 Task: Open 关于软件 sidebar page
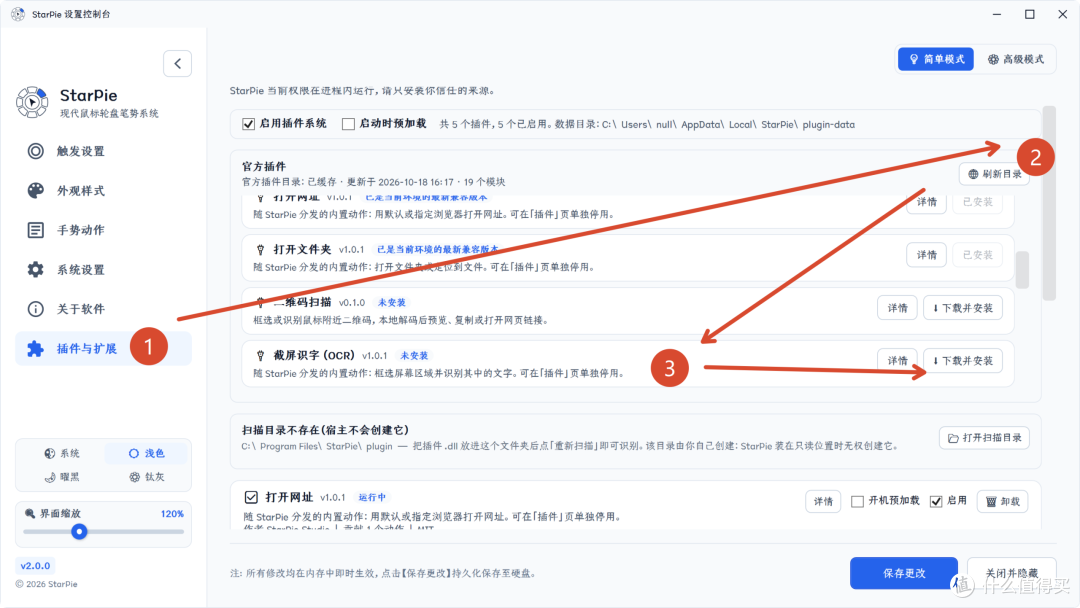point(103,309)
